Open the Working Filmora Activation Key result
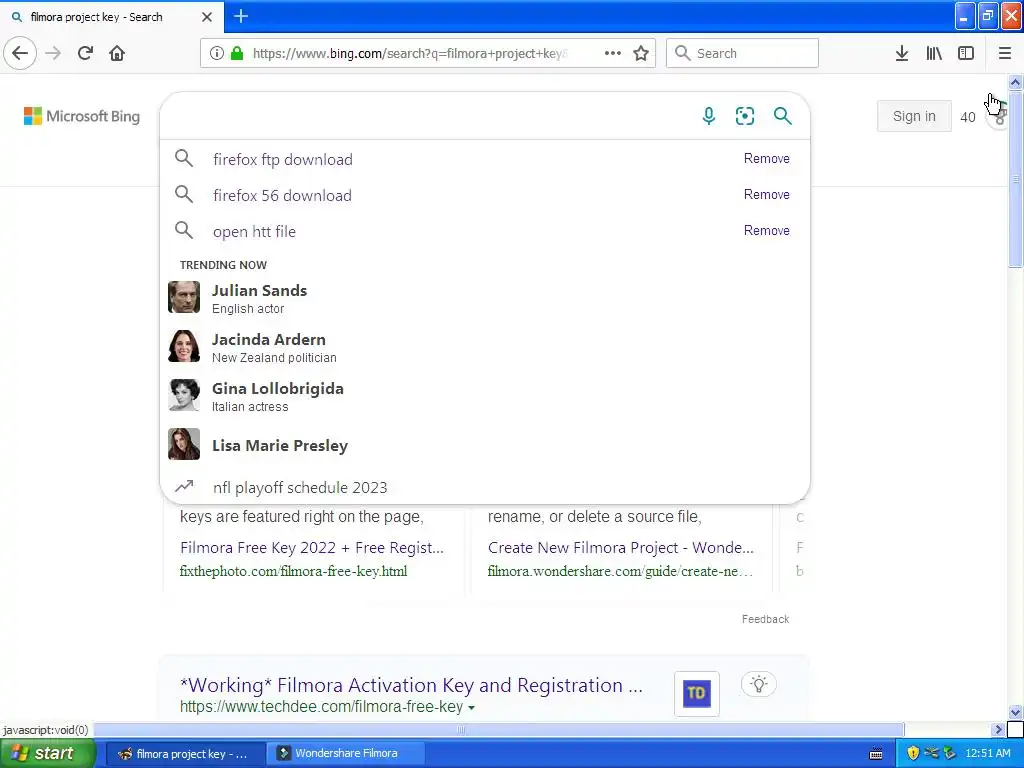 coord(411,685)
